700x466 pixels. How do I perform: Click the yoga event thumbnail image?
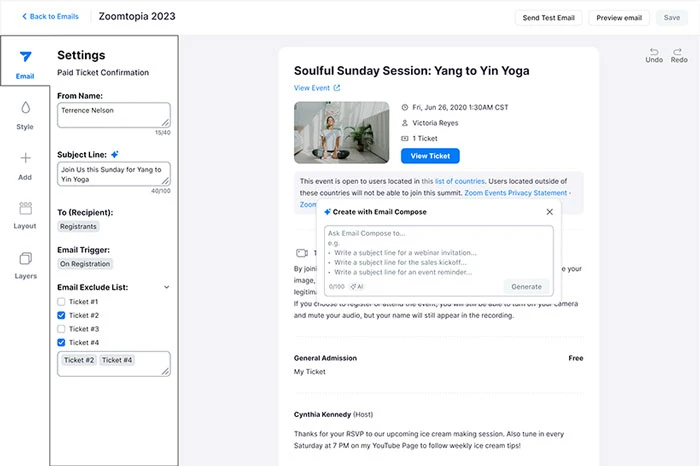340,132
